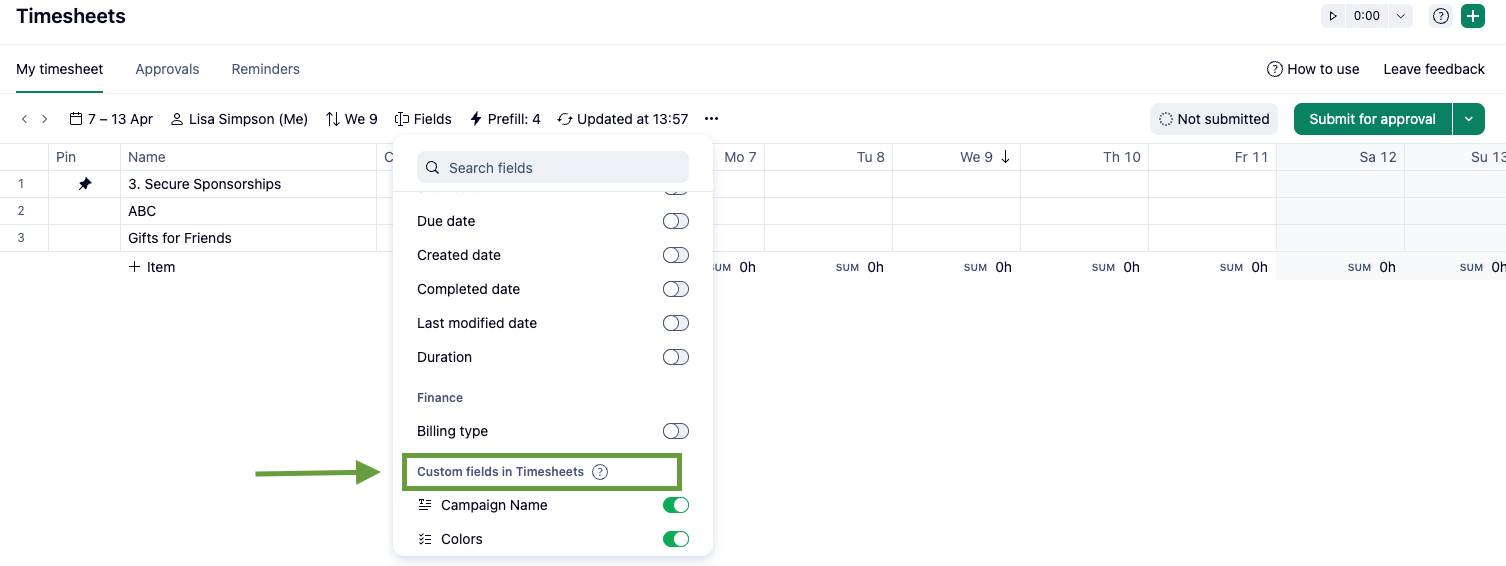This screenshot has width=1506, height=566.
Task: Start the timer play button
Action: click(1333, 16)
